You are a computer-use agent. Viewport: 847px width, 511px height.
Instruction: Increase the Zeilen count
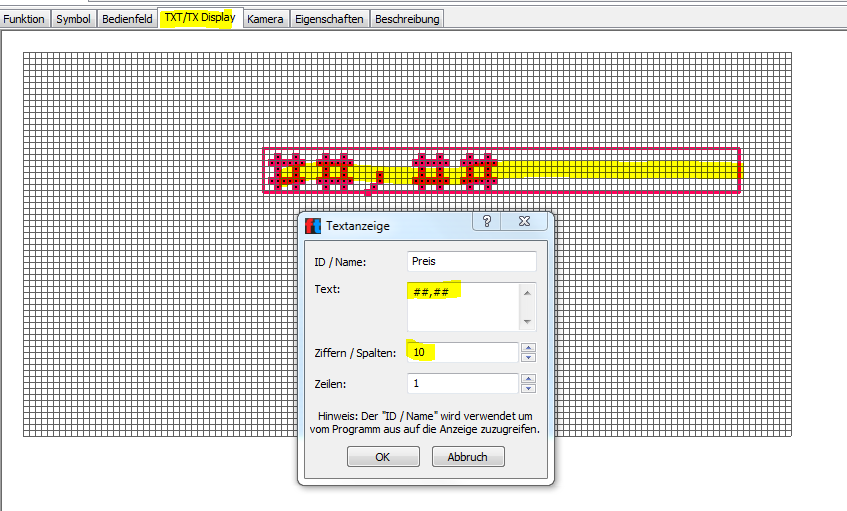529,378
